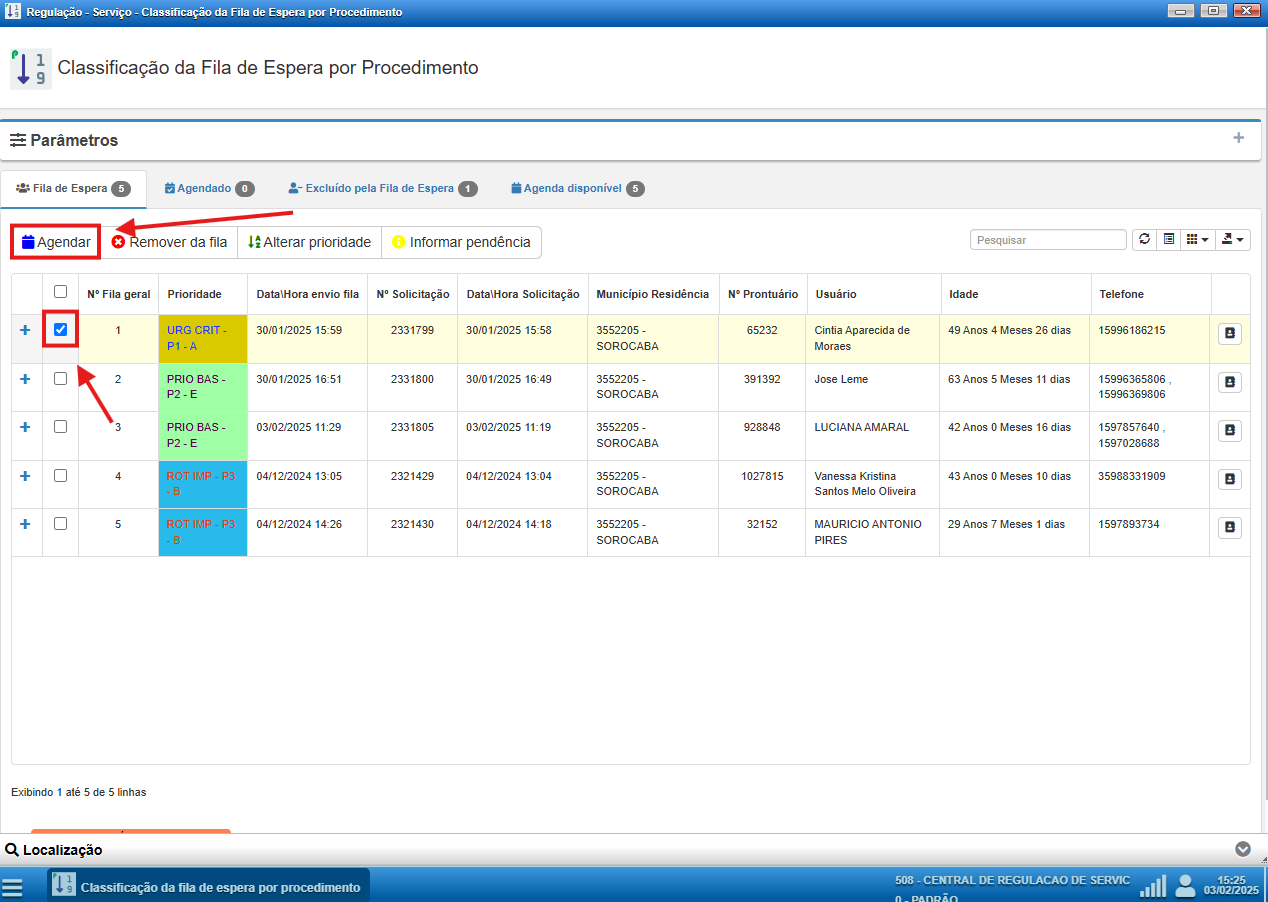Click the refresh table icon
This screenshot has height=902, width=1268.
(x=1144, y=240)
